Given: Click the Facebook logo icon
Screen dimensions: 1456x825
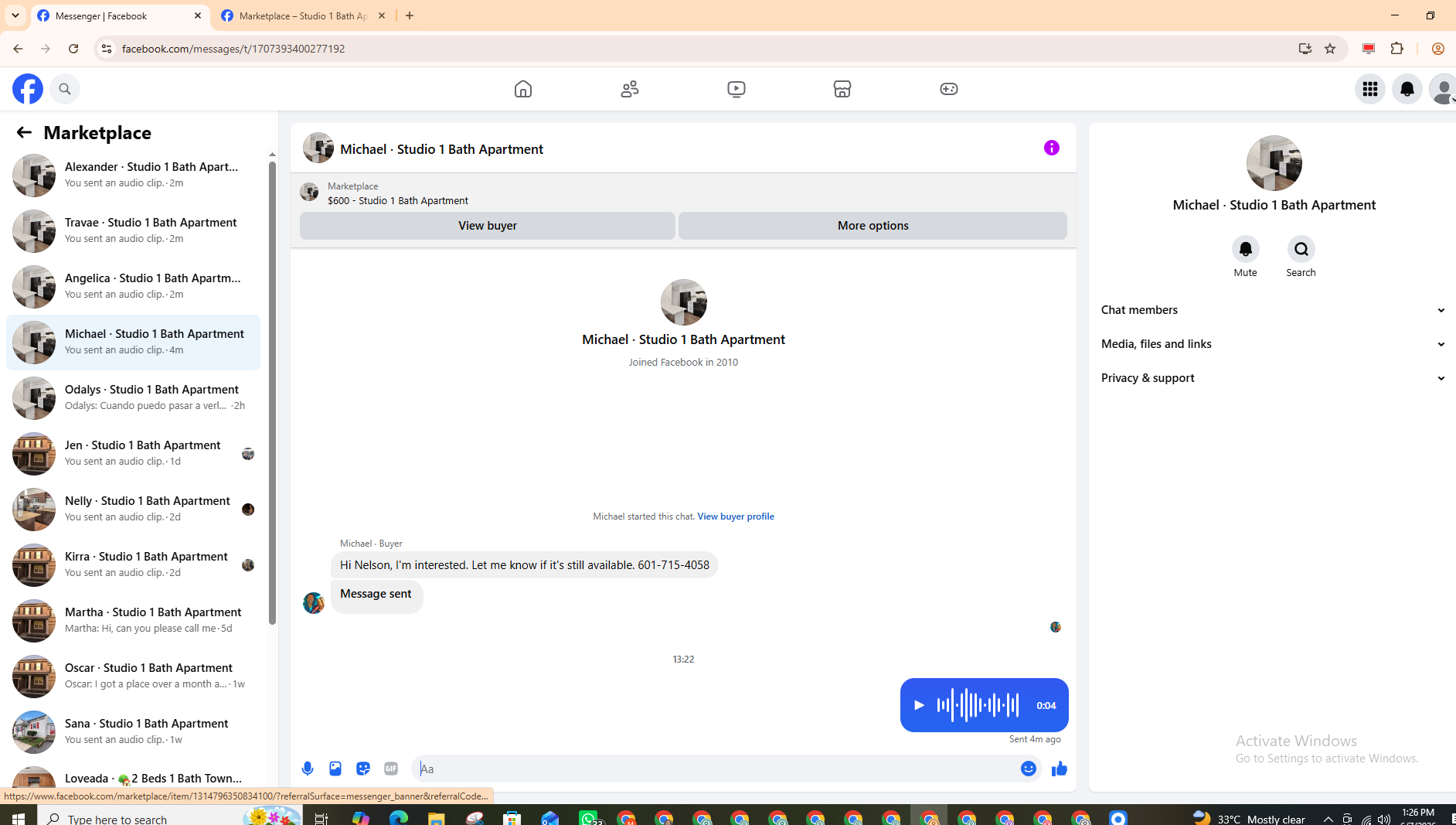Looking at the screenshot, I should 28,89.
